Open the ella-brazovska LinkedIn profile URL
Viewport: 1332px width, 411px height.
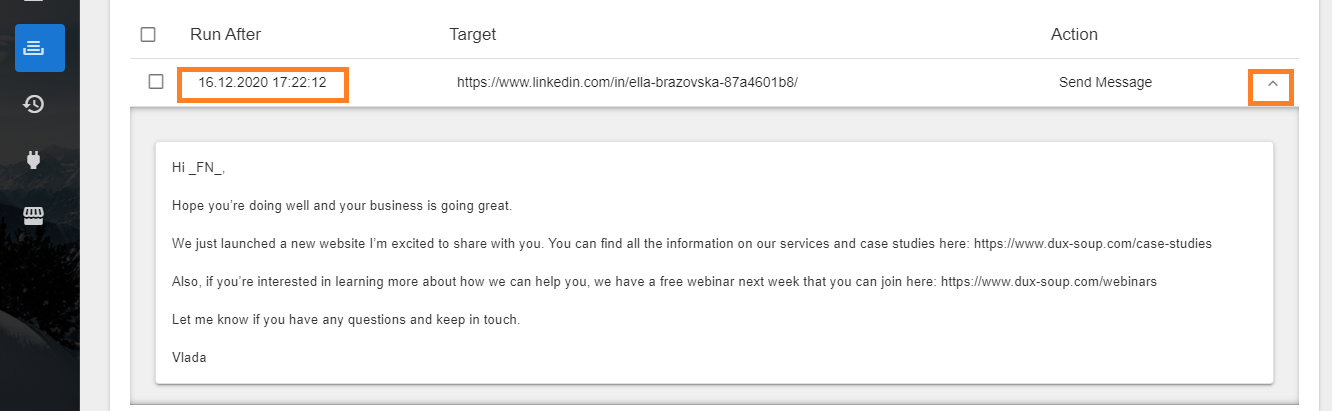627,83
